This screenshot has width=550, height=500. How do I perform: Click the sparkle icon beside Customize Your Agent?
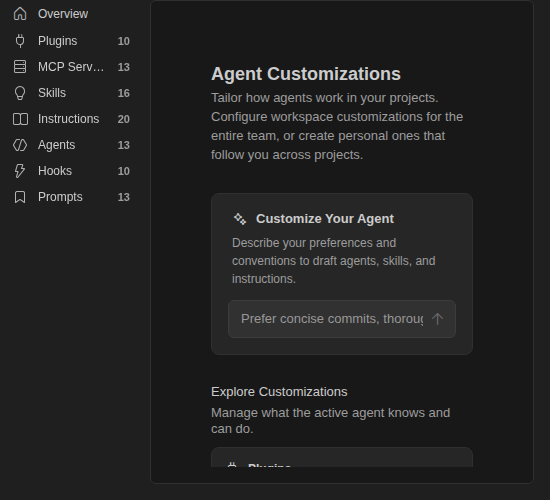pyautogui.click(x=240, y=219)
